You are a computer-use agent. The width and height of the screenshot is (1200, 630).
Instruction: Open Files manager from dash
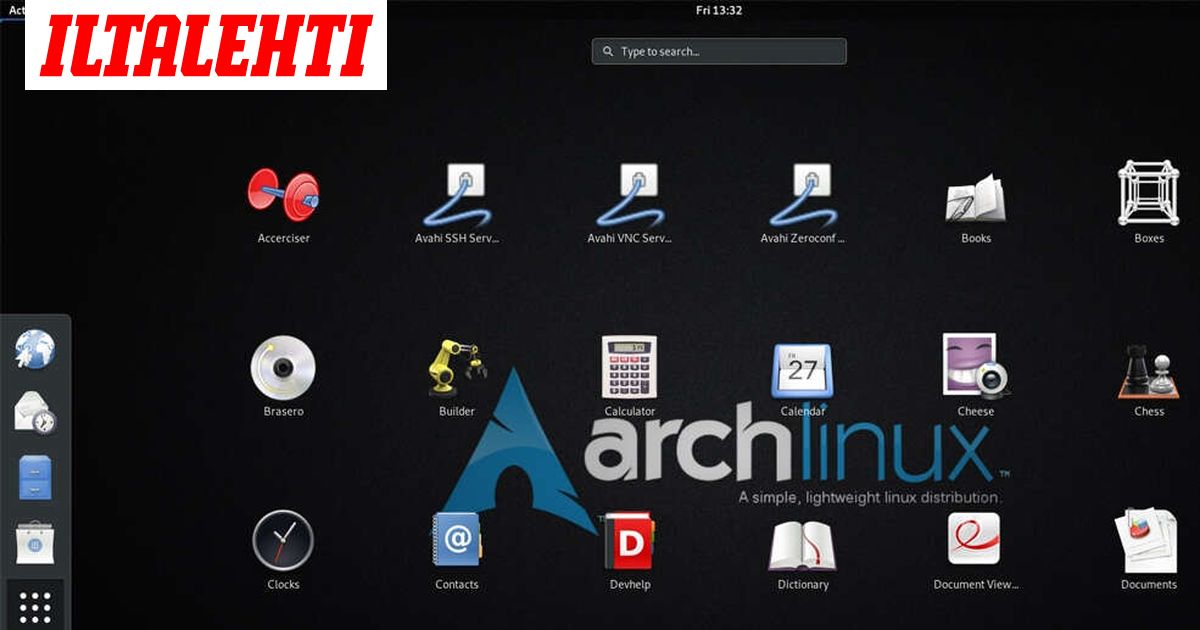[x=35, y=478]
